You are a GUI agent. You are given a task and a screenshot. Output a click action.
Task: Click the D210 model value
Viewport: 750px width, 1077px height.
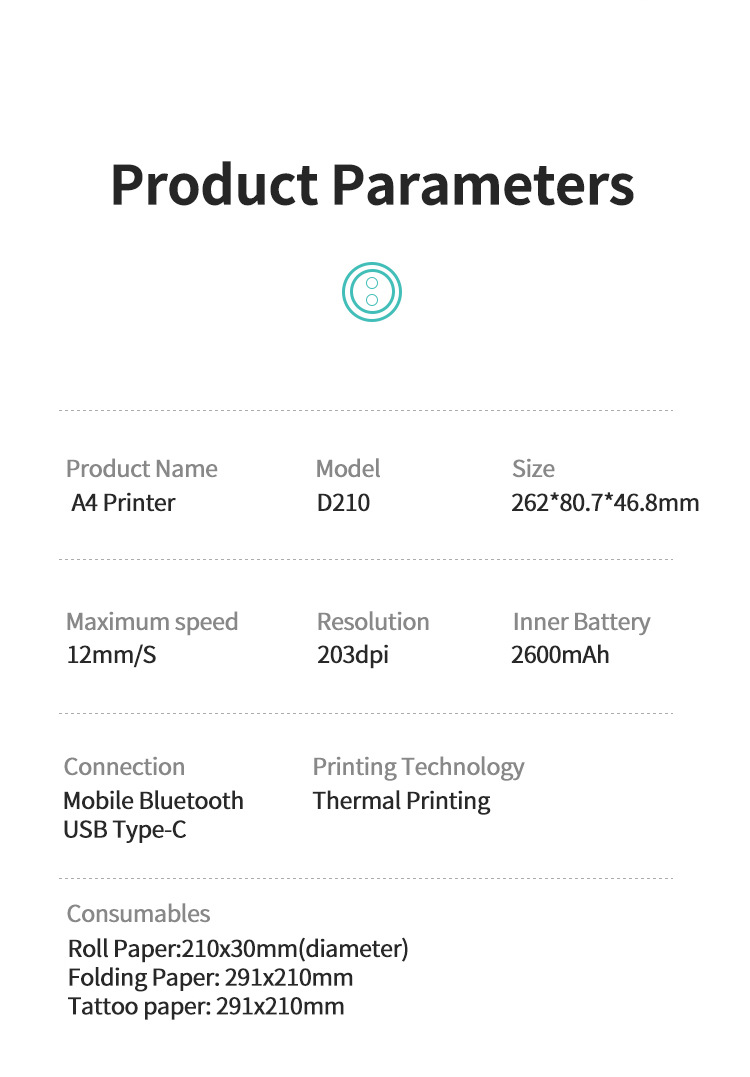[343, 502]
